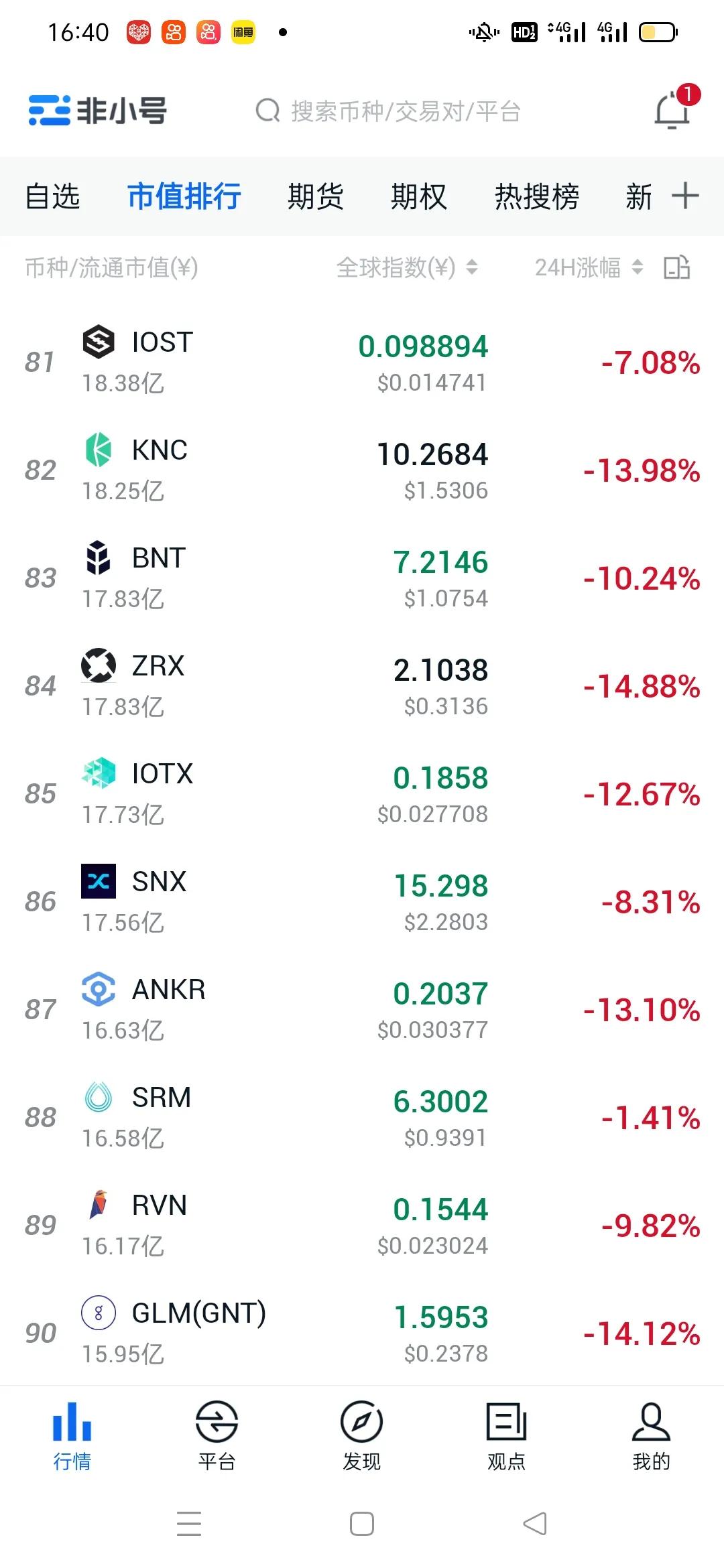The height and width of the screenshot is (1568, 724).
Task: Open the 期权 tab
Action: coord(418,196)
